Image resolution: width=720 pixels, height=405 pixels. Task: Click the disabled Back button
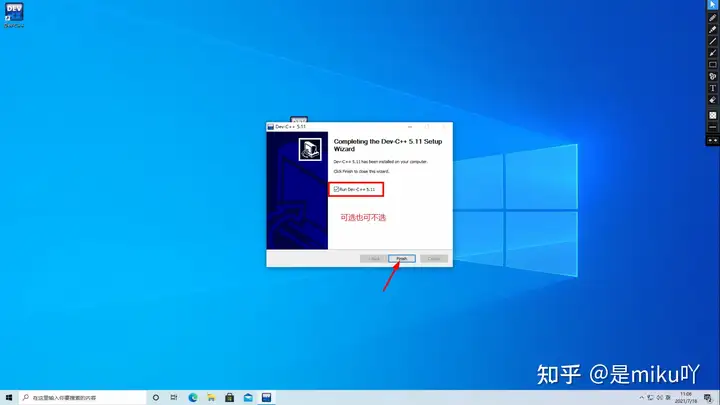pos(373,259)
